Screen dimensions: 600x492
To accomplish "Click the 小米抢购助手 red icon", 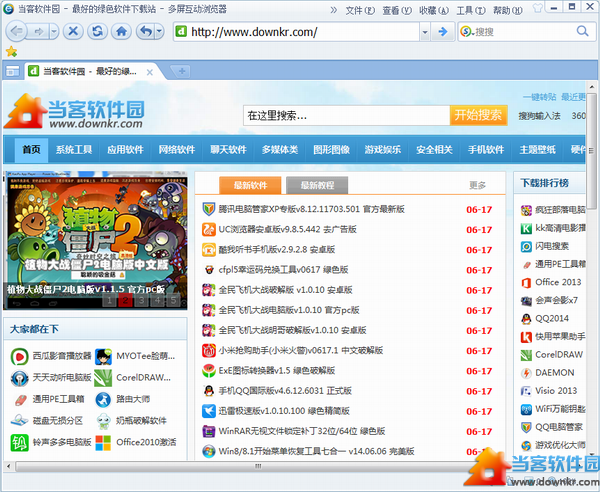I will pyautogui.click(x=209, y=350).
